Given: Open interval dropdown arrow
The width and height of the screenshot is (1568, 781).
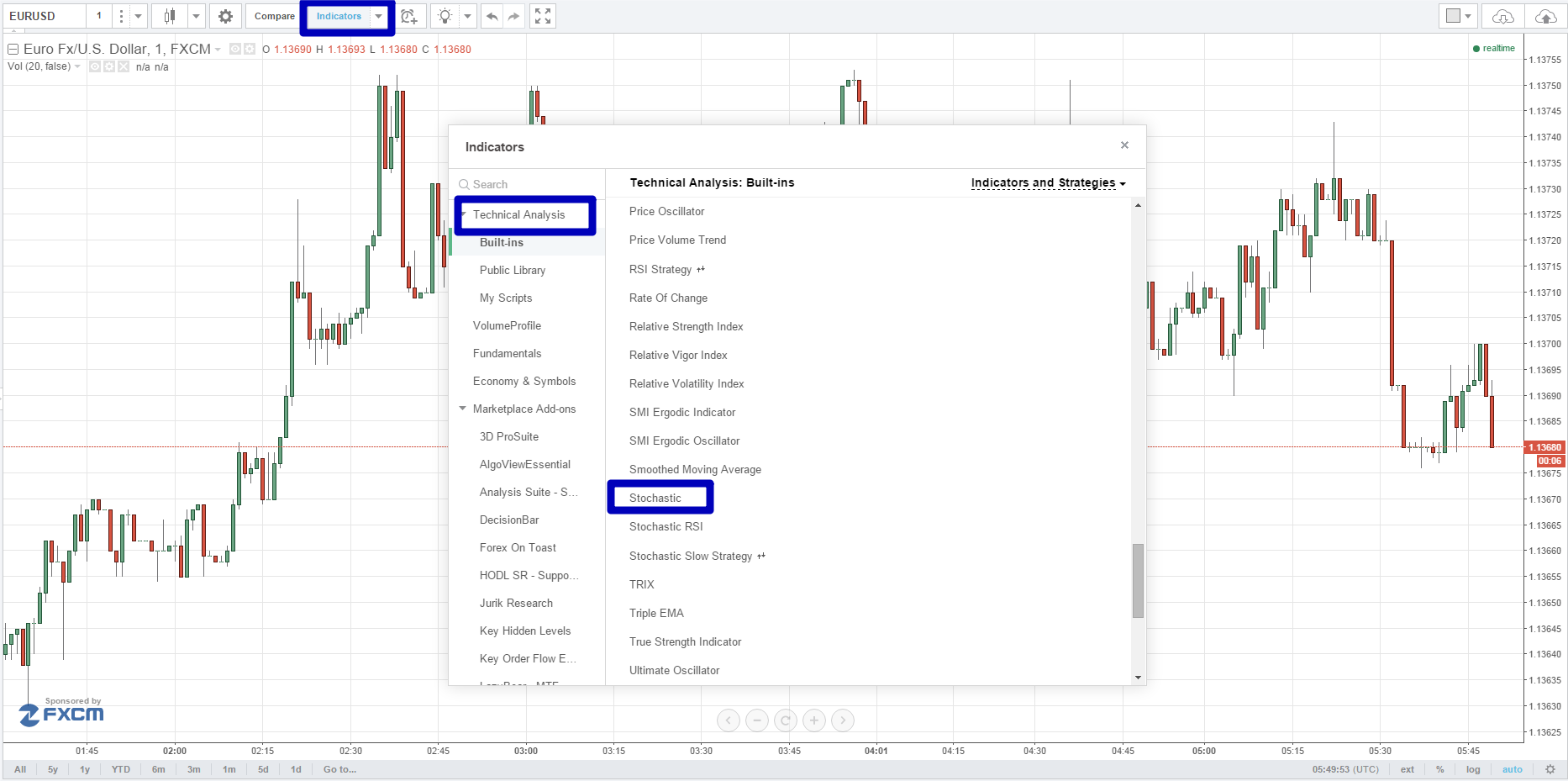Looking at the screenshot, I should (x=139, y=16).
